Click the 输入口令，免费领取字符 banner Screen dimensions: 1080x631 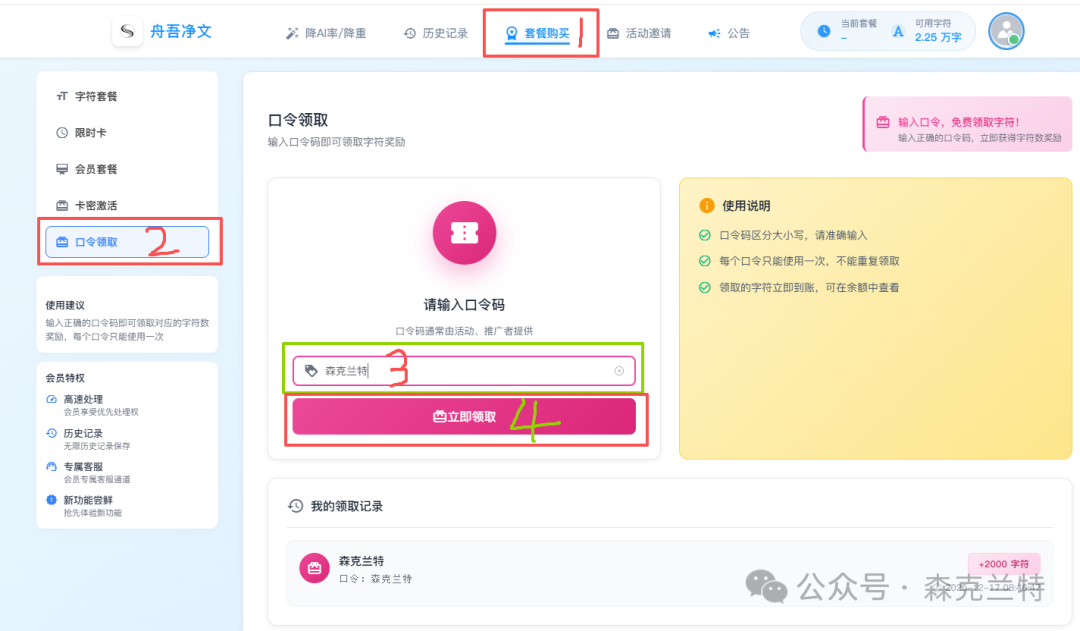[x=967, y=124]
